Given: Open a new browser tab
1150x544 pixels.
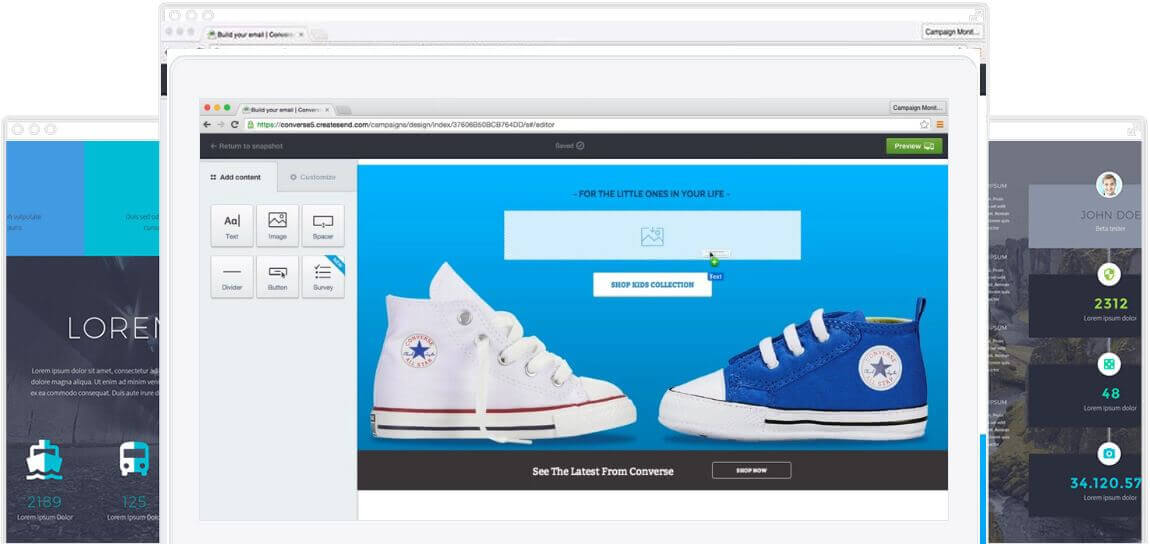Looking at the screenshot, I should (x=343, y=110).
